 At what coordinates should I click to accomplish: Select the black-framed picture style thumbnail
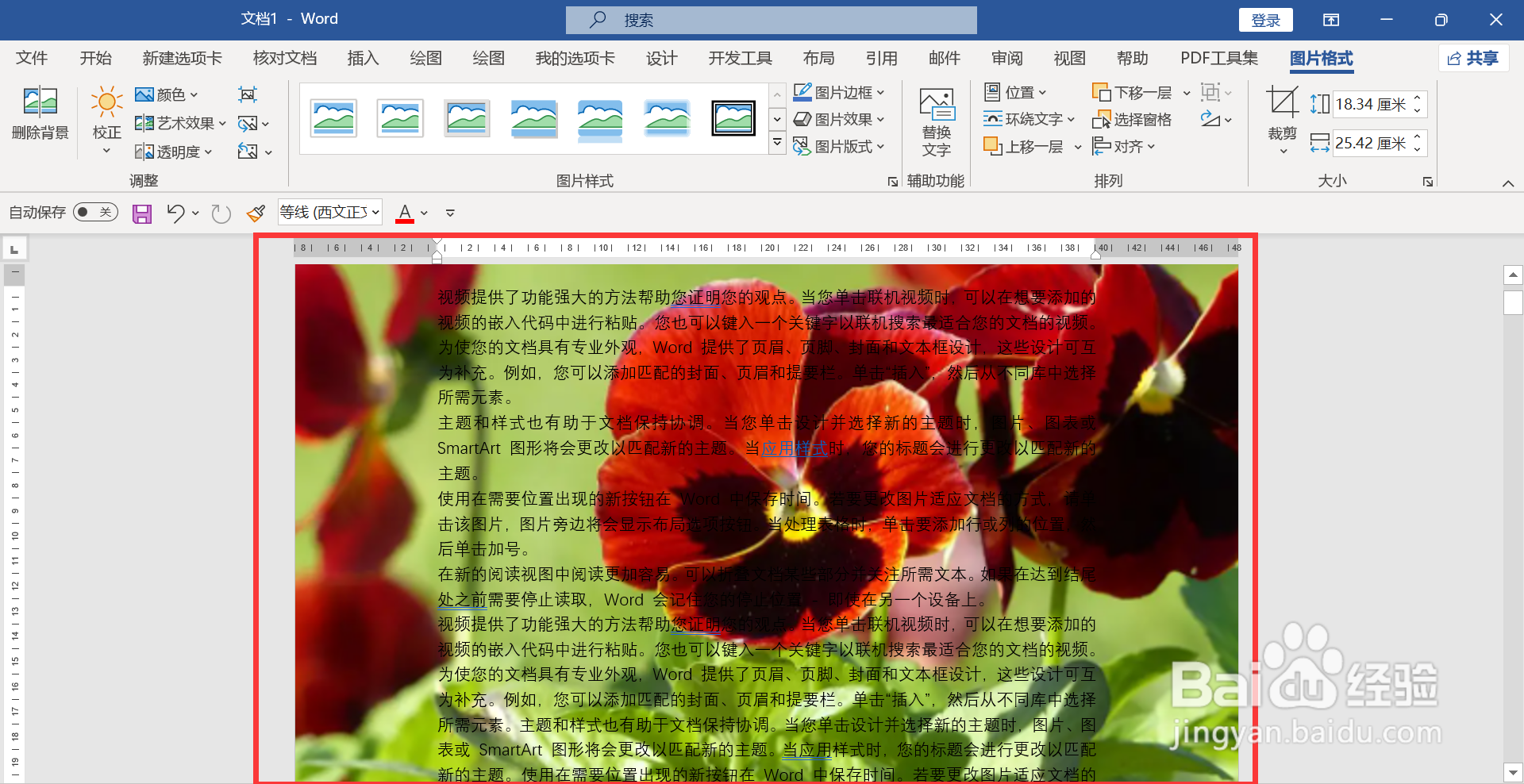pos(733,118)
